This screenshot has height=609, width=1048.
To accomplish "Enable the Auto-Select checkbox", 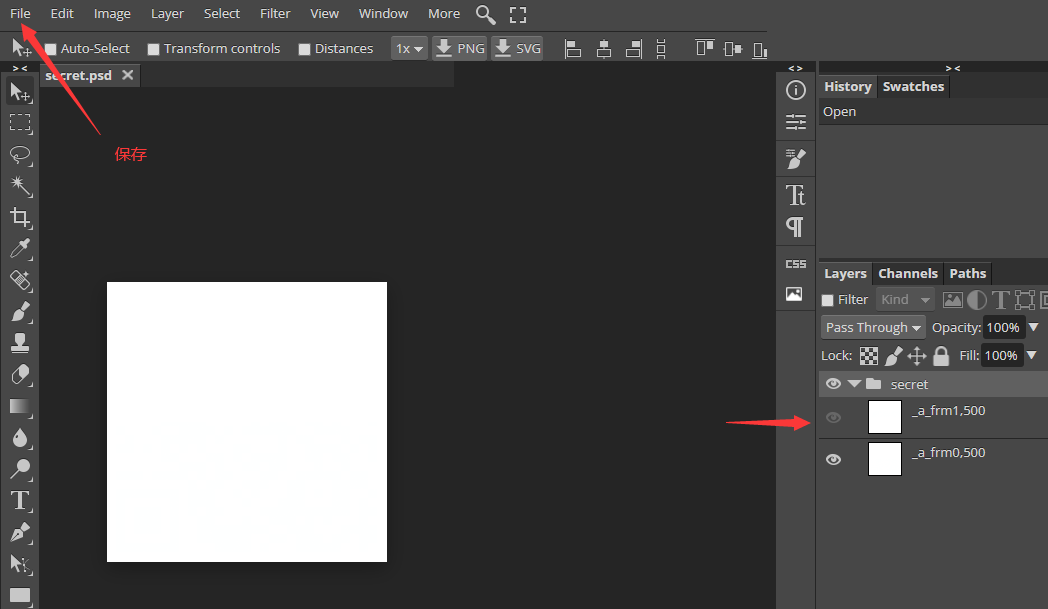I will (x=51, y=49).
